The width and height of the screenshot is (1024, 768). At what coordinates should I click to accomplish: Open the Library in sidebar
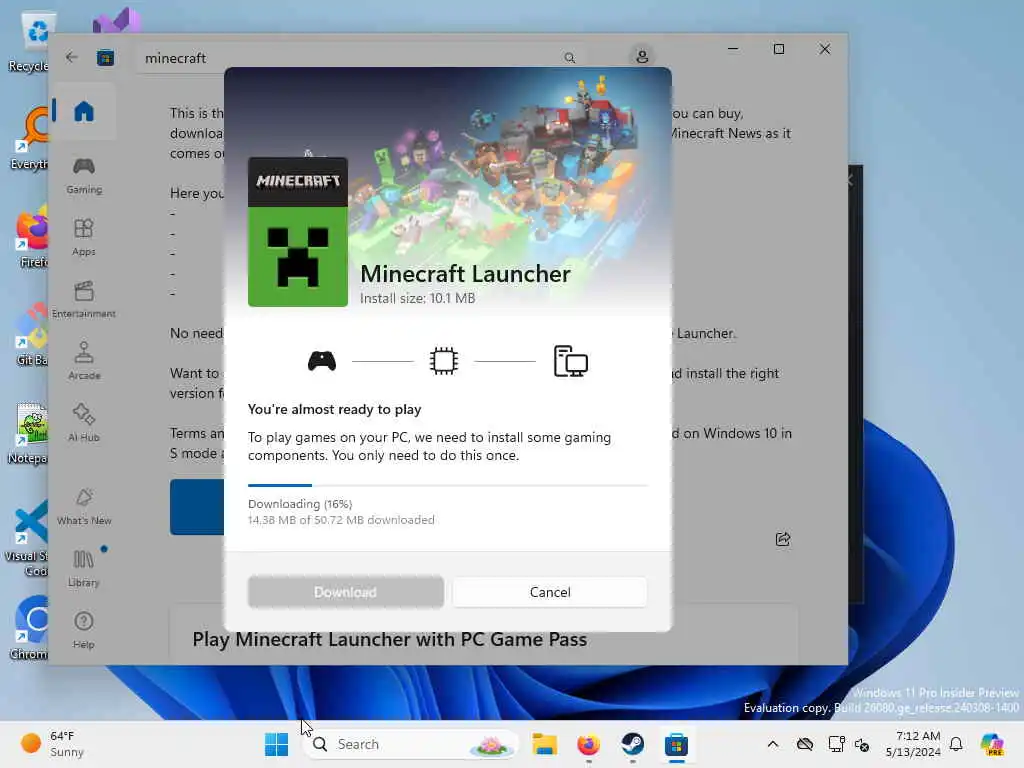point(84,568)
